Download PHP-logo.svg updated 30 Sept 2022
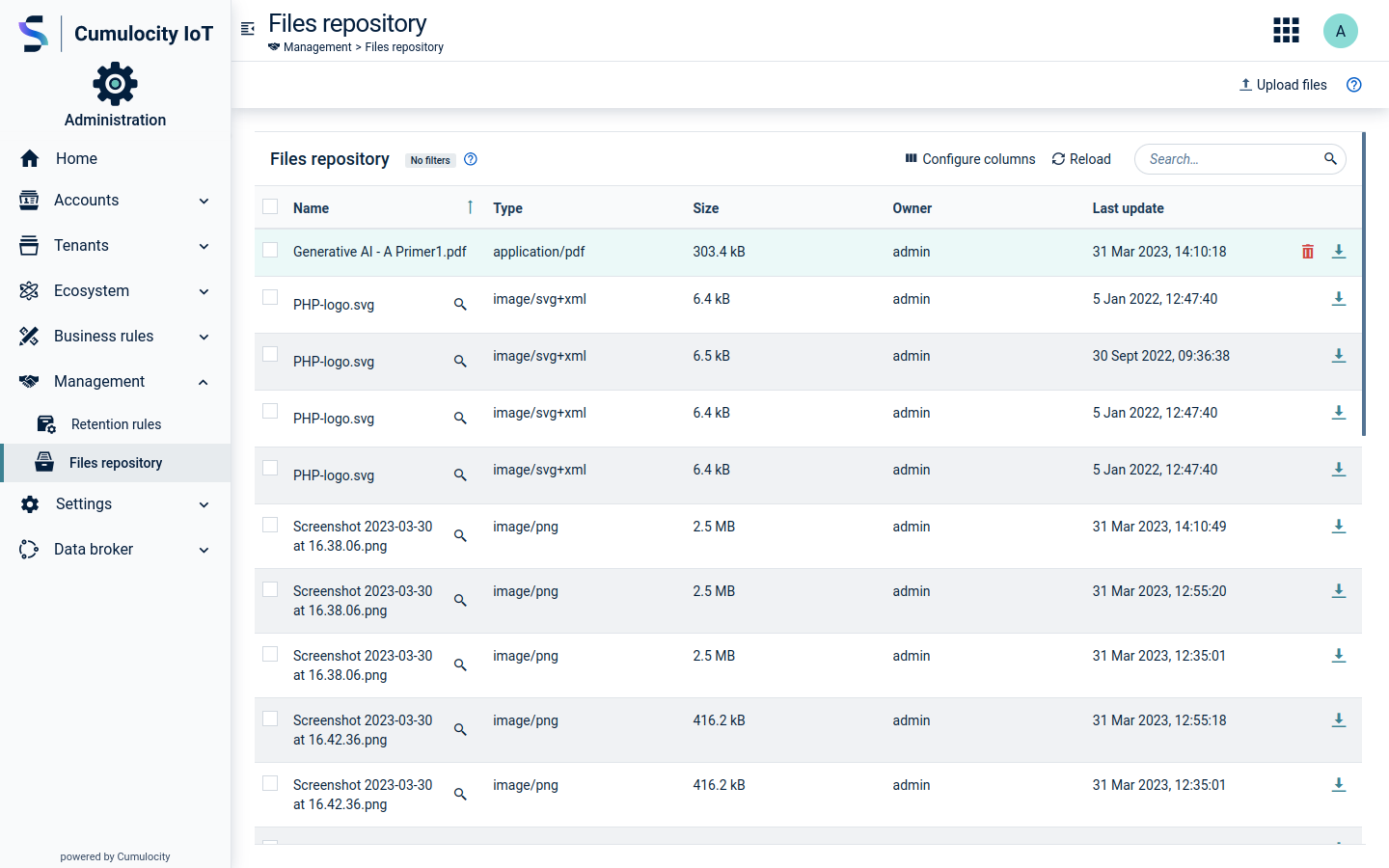The image size is (1389, 868). pyautogui.click(x=1339, y=356)
